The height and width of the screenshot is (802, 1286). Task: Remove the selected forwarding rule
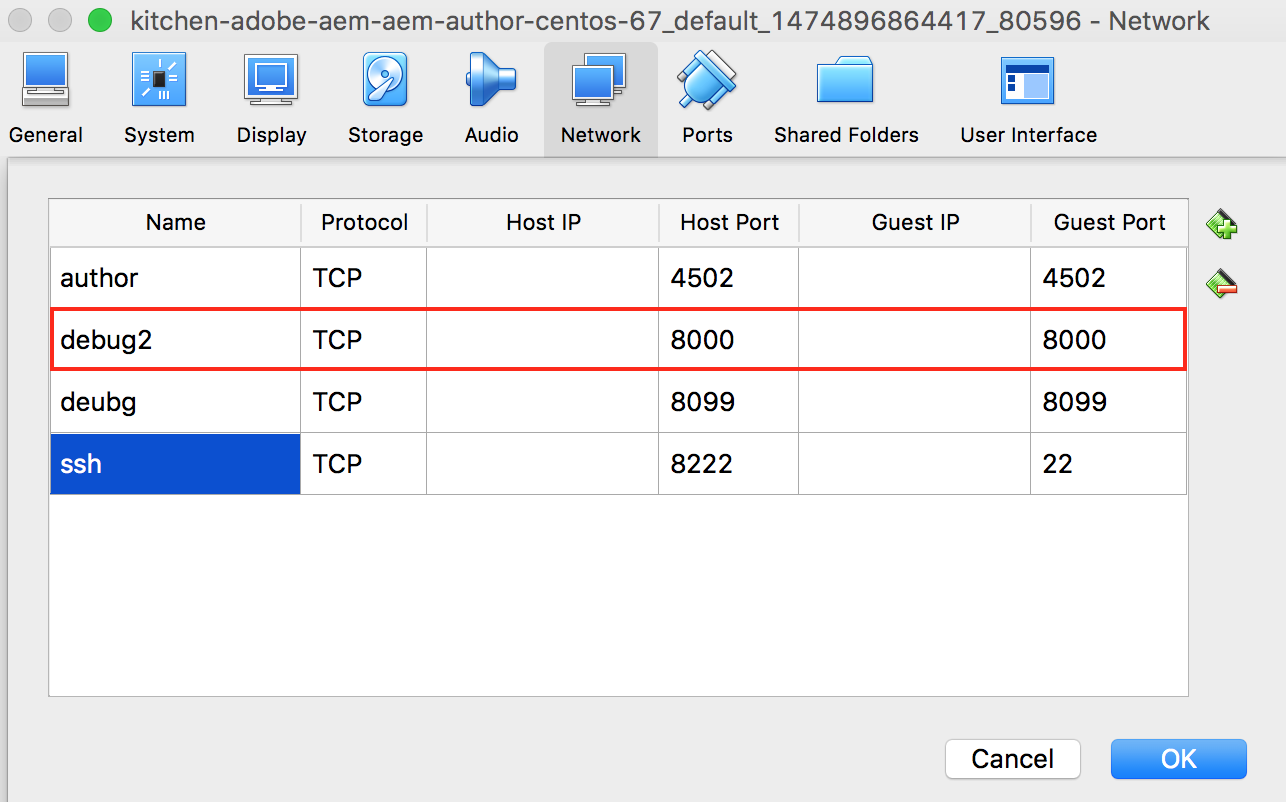click(1222, 283)
